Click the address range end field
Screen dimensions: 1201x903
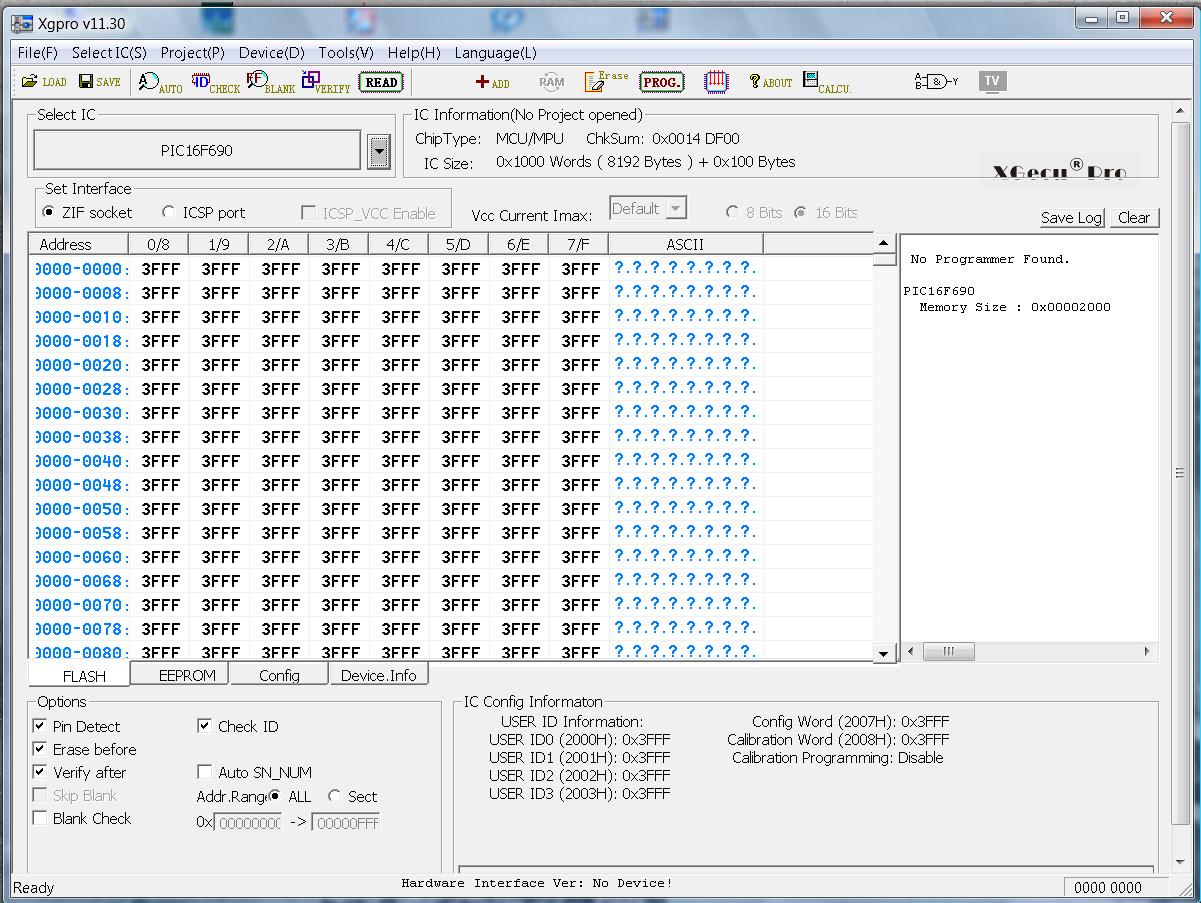(345, 823)
